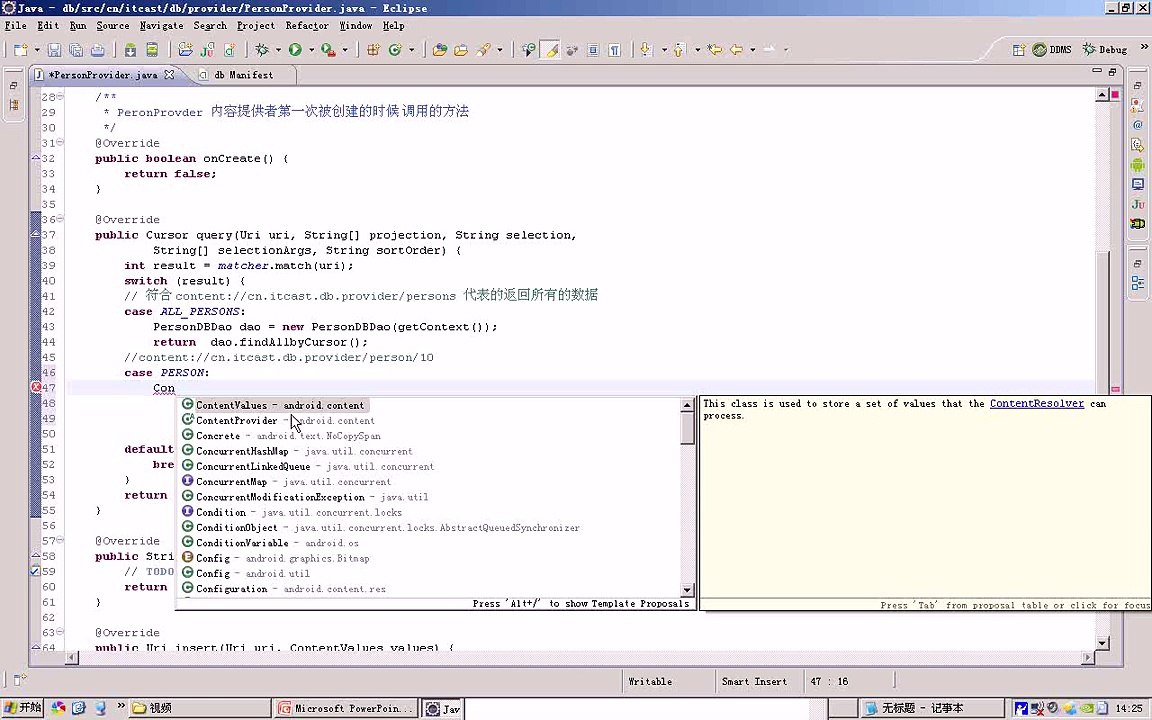Viewport: 1152px width, 720px height.
Task: Collapse the insert method at line 63
Action: pyautogui.click(x=60, y=632)
